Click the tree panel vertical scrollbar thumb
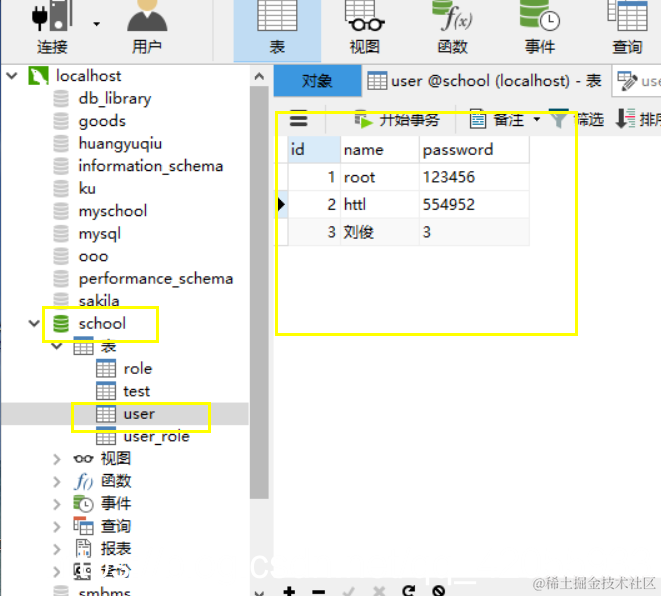Viewport: 661px width, 596px height. pos(259,293)
